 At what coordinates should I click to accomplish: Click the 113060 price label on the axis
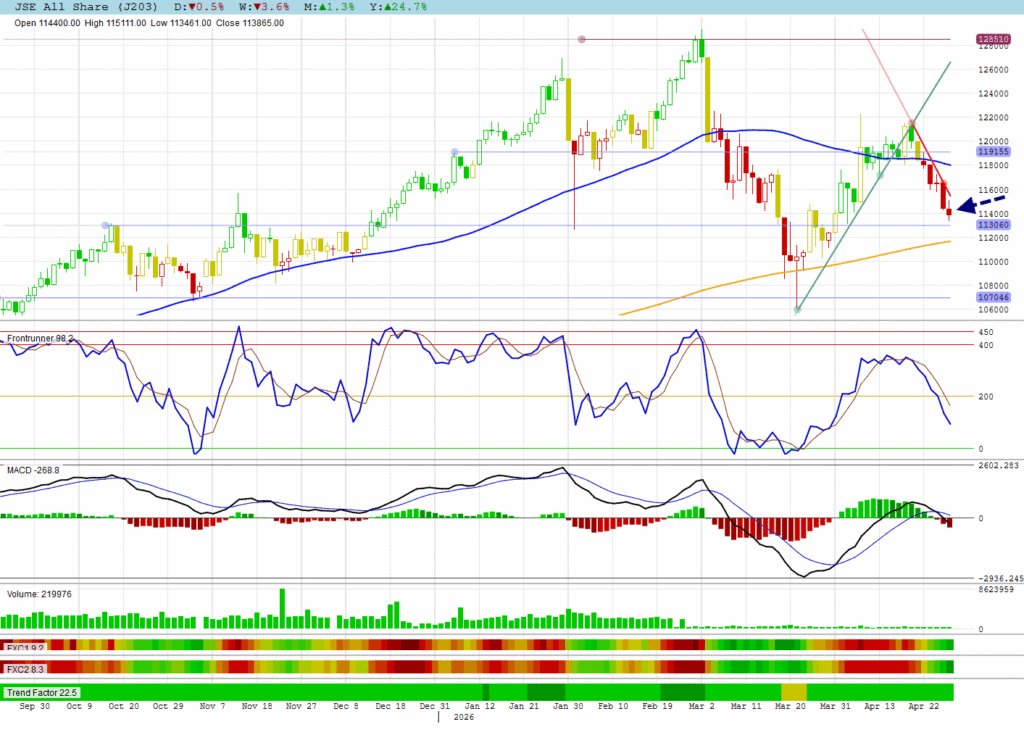point(992,225)
